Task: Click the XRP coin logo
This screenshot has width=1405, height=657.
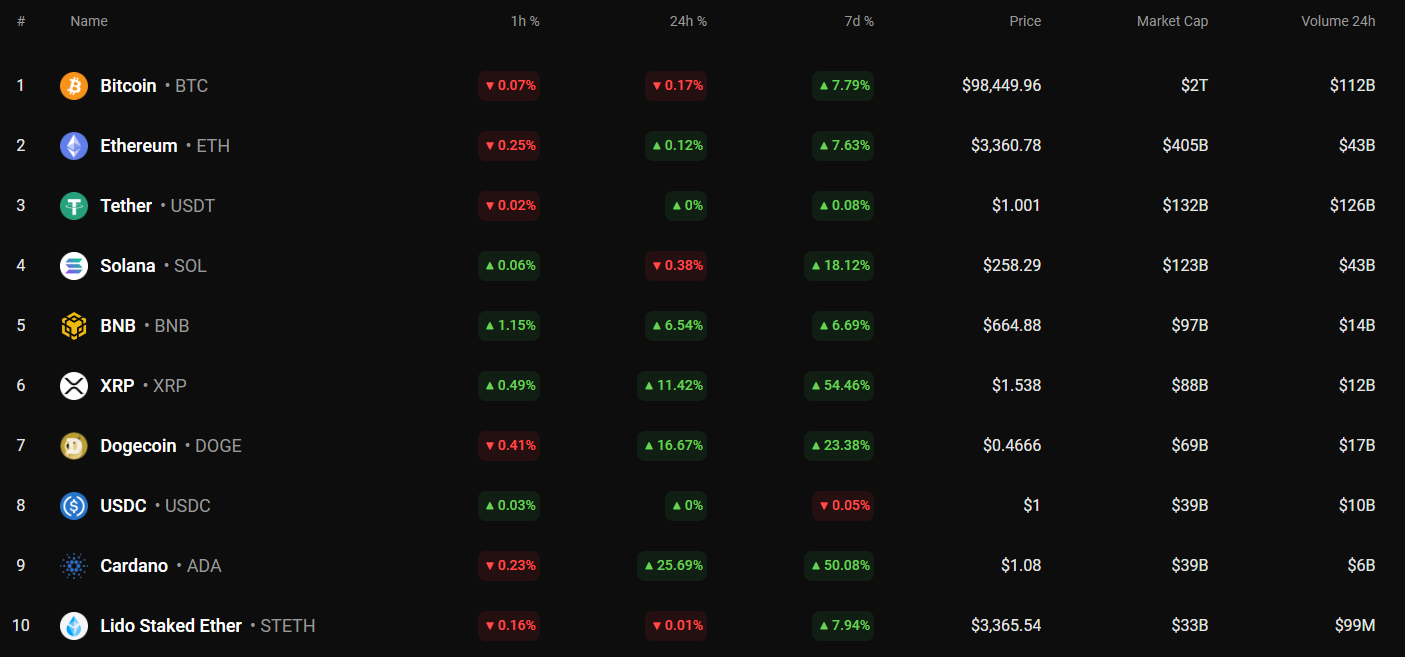Action: pyautogui.click(x=74, y=386)
